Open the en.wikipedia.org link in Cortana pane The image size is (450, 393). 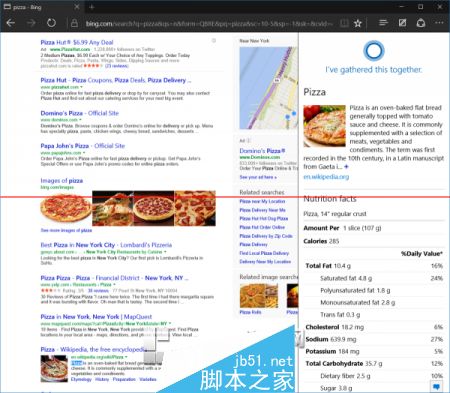326,177
